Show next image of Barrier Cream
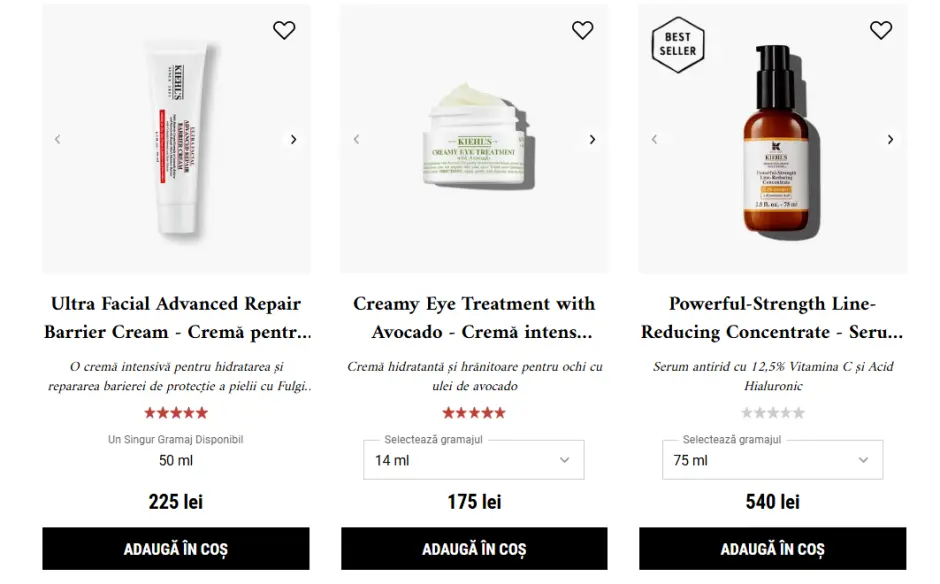This screenshot has height=584, width=940. coord(293,140)
